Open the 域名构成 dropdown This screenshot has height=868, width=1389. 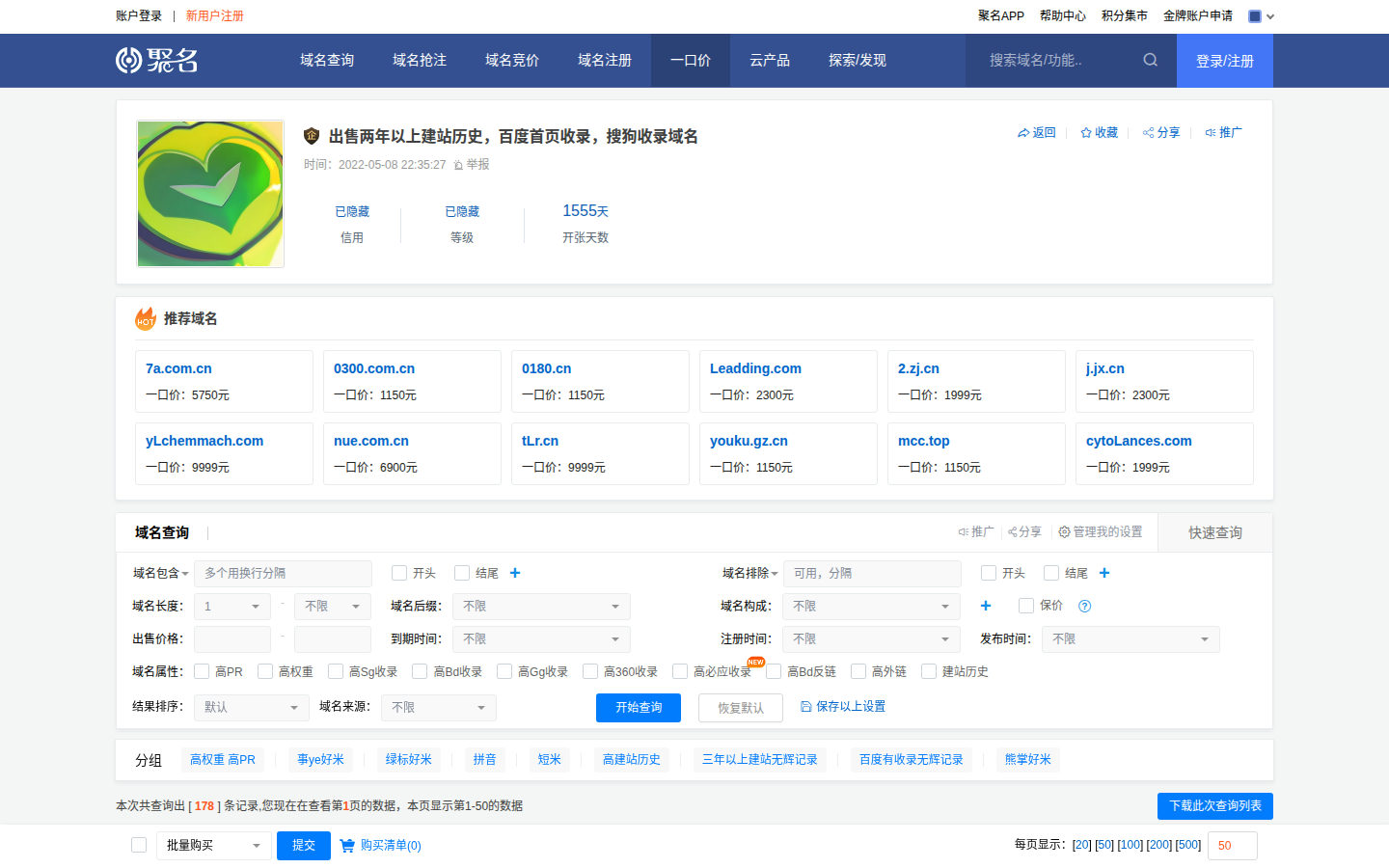coord(871,607)
